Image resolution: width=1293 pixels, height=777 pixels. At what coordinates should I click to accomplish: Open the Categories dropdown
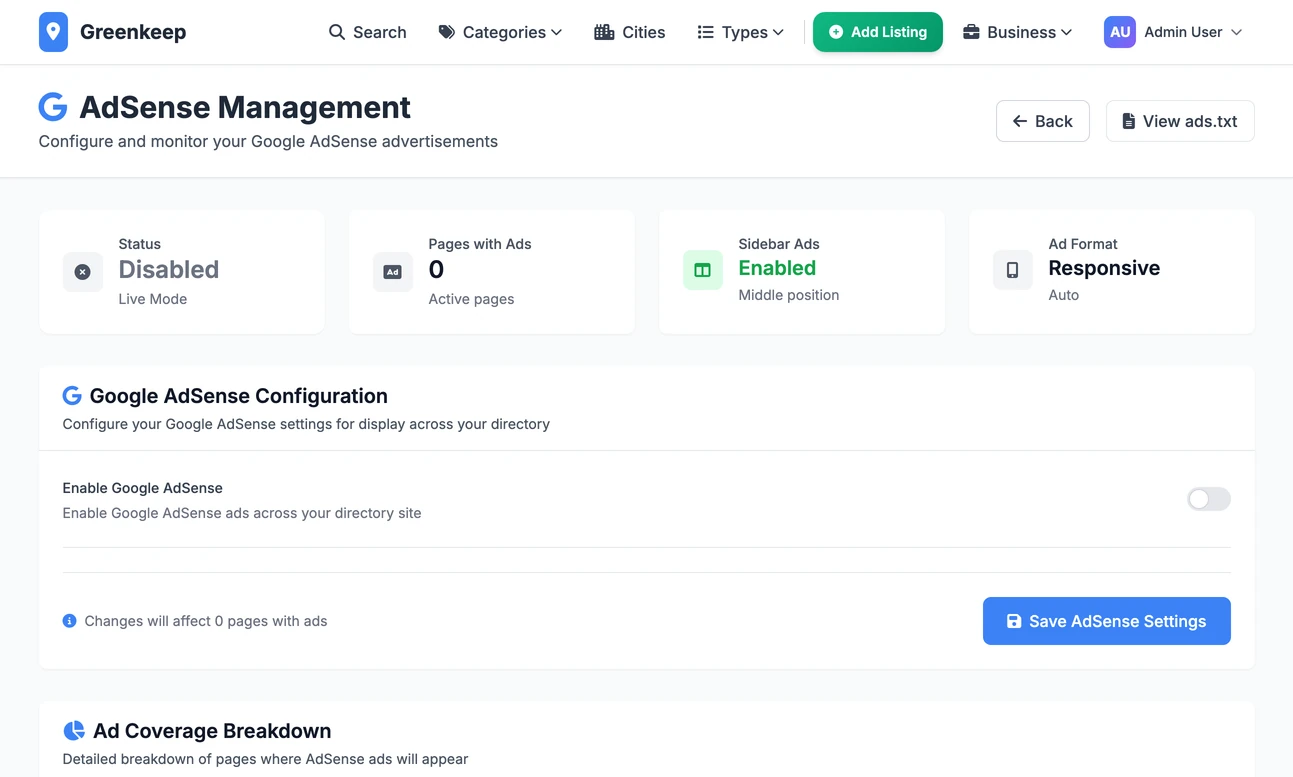click(x=500, y=32)
